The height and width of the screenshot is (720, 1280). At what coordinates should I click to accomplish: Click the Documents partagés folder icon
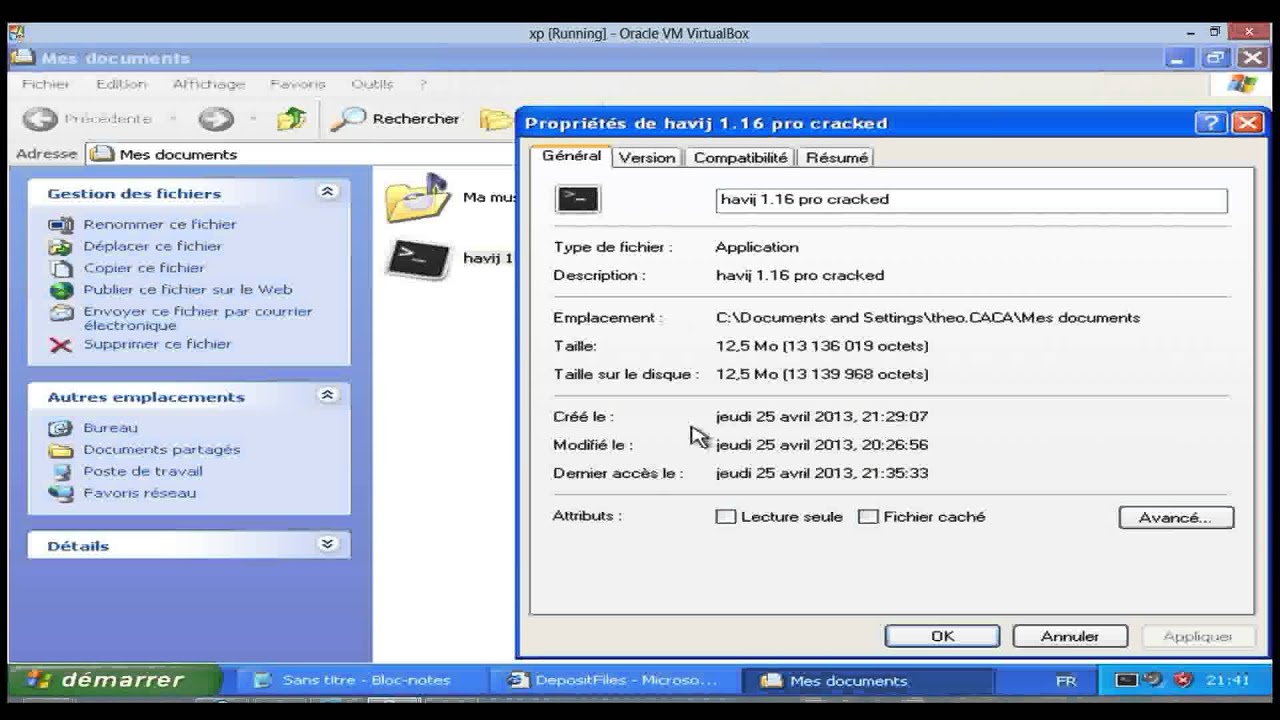click(x=61, y=450)
